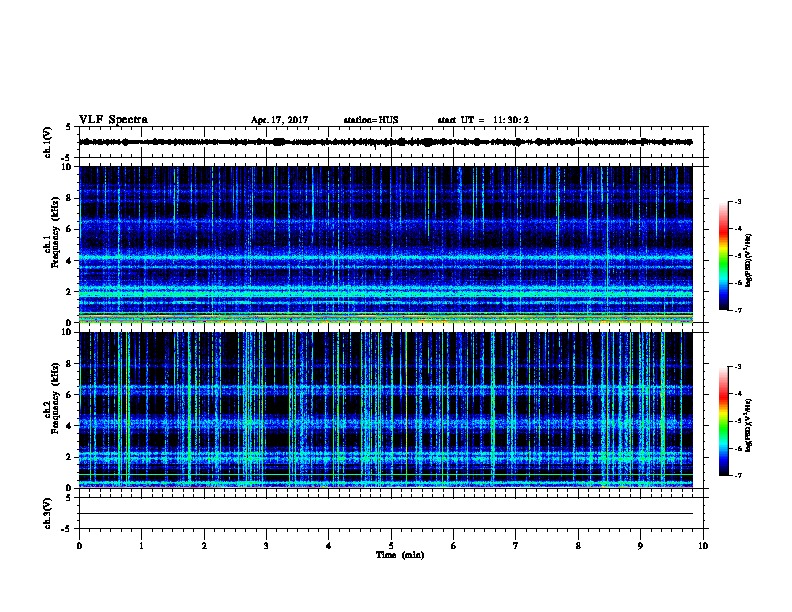Screen dimensions: 792x612
Task: Click time axis tick label "6"
Action: click(x=454, y=546)
